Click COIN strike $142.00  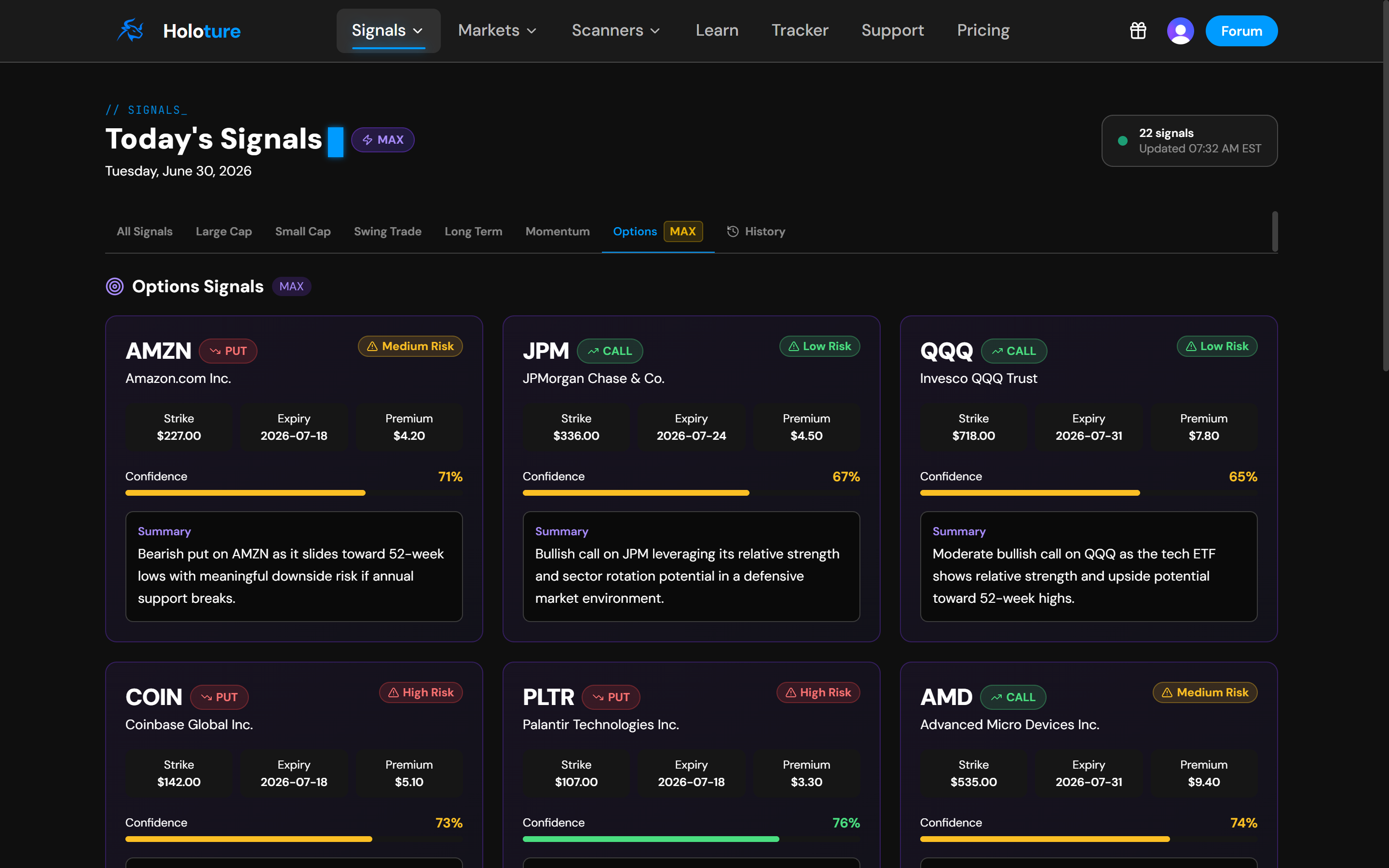click(x=179, y=782)
